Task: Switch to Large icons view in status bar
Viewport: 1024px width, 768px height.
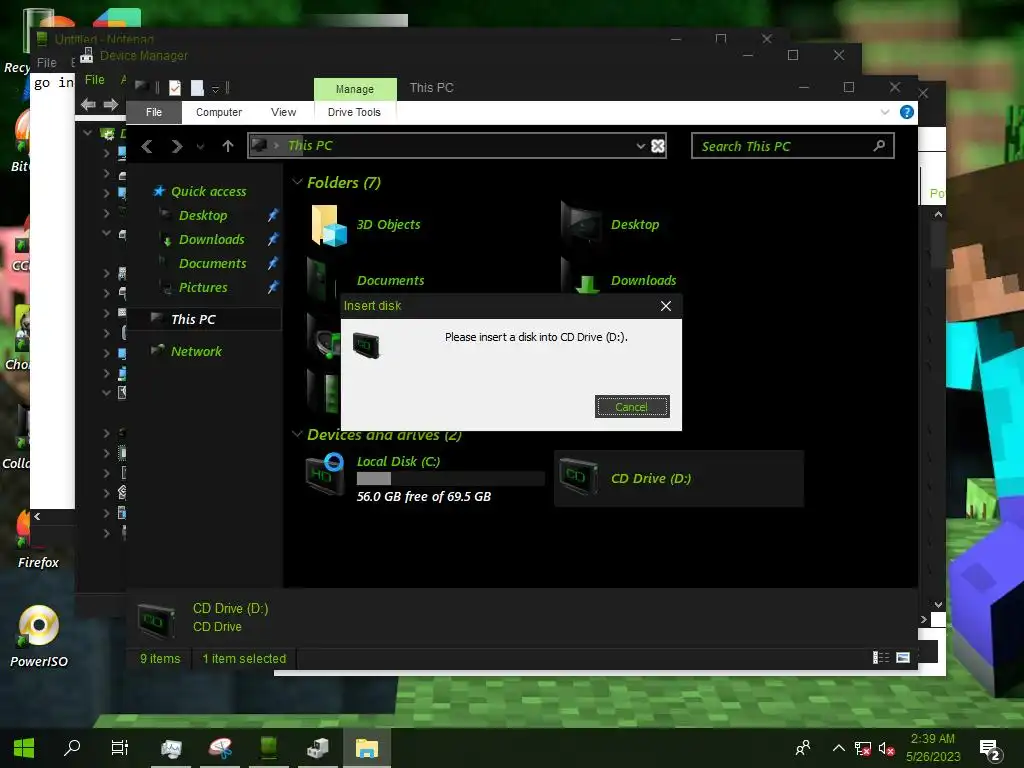Action: tap(903, 658)
